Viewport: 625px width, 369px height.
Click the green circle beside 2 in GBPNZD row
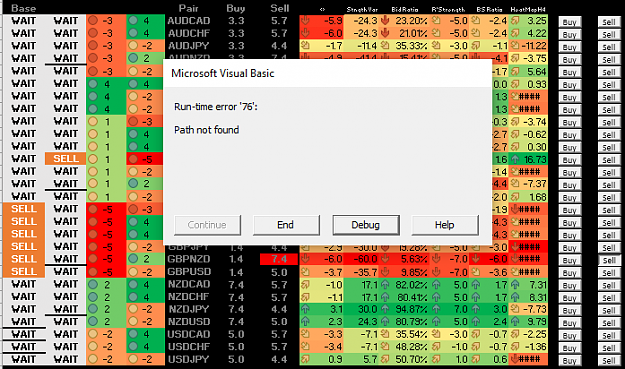tap(133, 259)
